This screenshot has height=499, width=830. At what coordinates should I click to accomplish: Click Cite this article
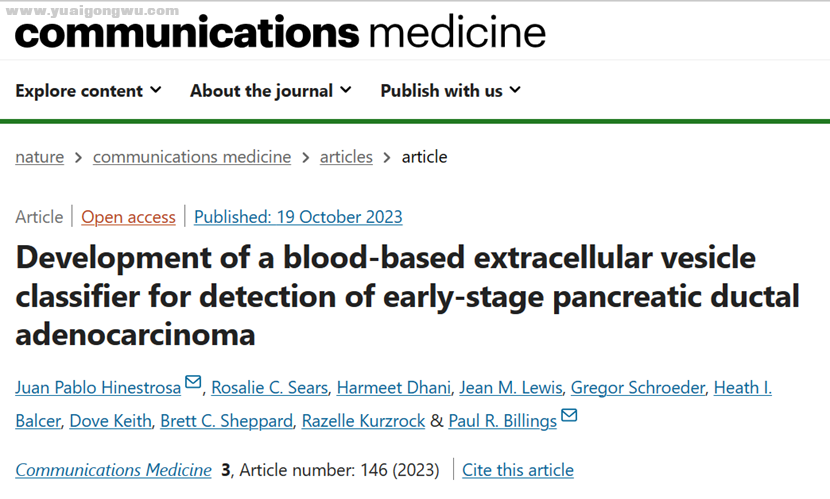click(x=518, y=470)
